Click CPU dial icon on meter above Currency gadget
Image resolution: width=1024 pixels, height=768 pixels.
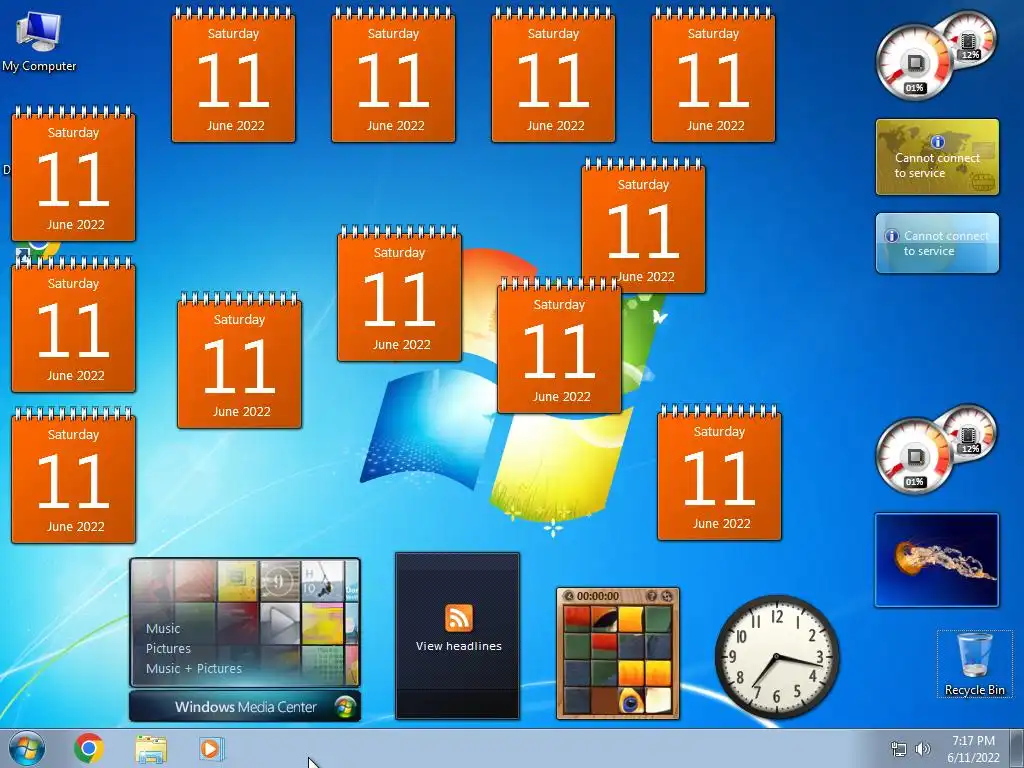click(914, 63)
